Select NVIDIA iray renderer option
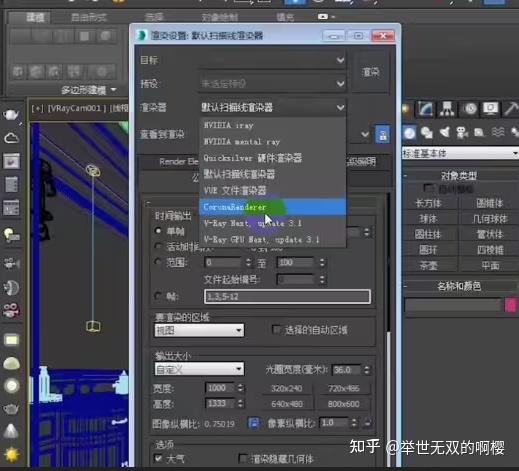519x471 pixels. [272, 125]
